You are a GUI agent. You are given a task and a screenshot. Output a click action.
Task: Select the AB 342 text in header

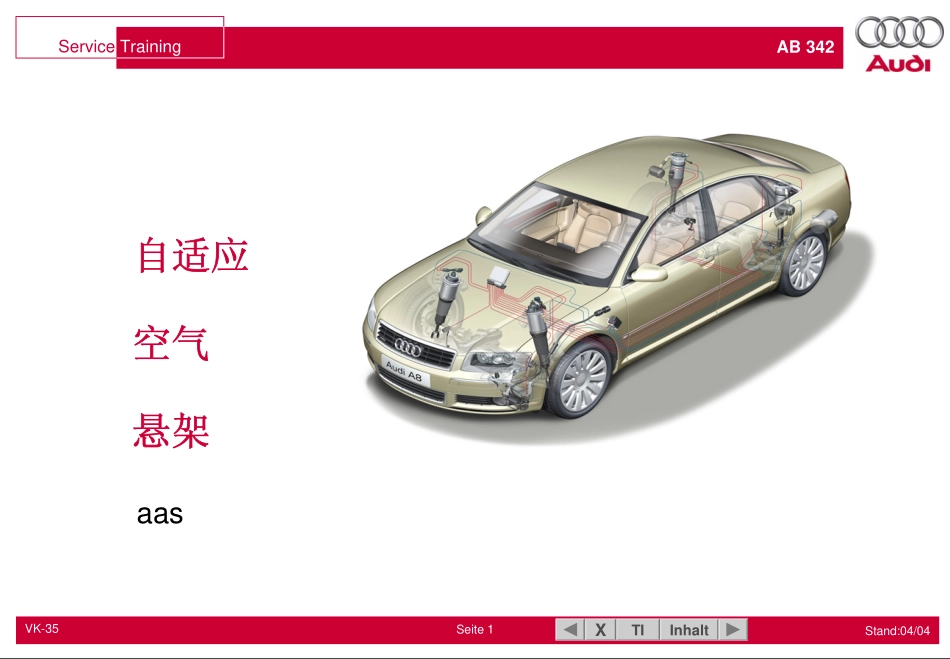805,47
